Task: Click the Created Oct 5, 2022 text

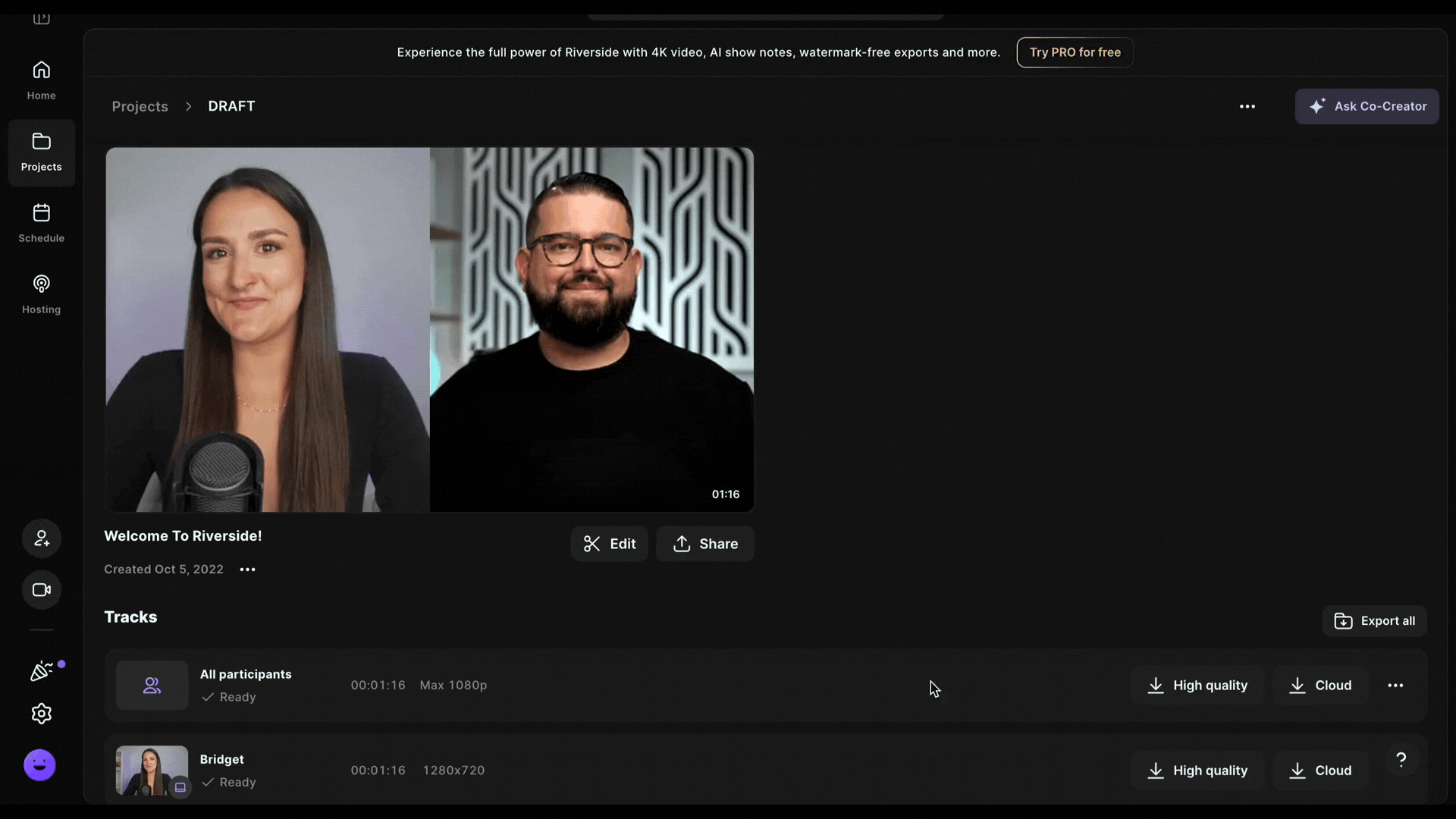Action: pos(164,570)
